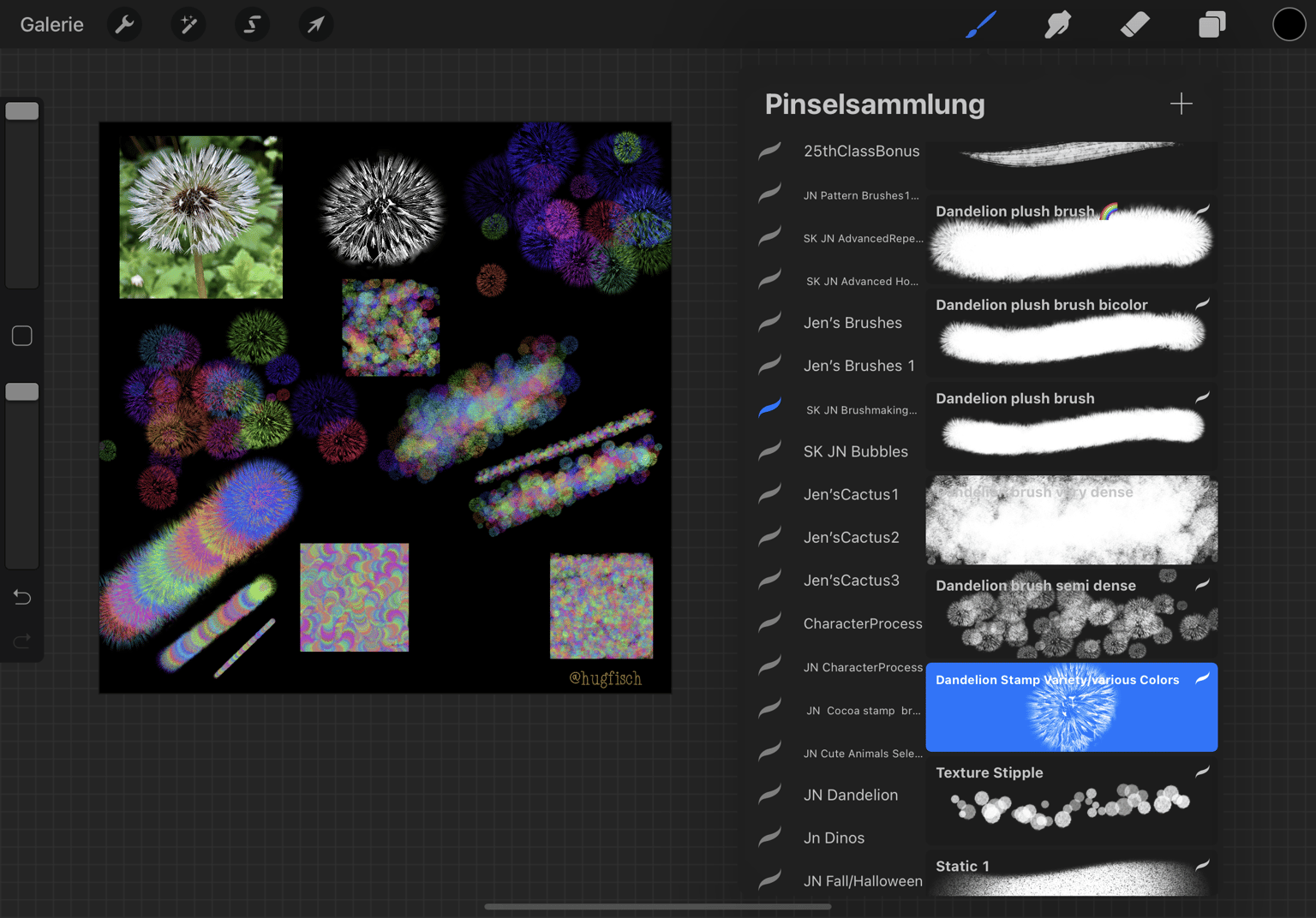Select the Eraser tool

point(1135,24)
